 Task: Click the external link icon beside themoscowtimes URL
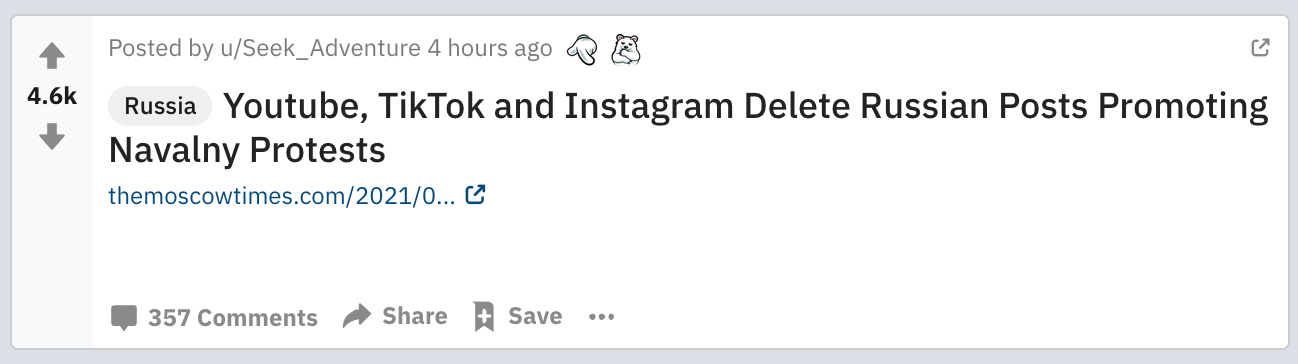(x=476, y=195)
